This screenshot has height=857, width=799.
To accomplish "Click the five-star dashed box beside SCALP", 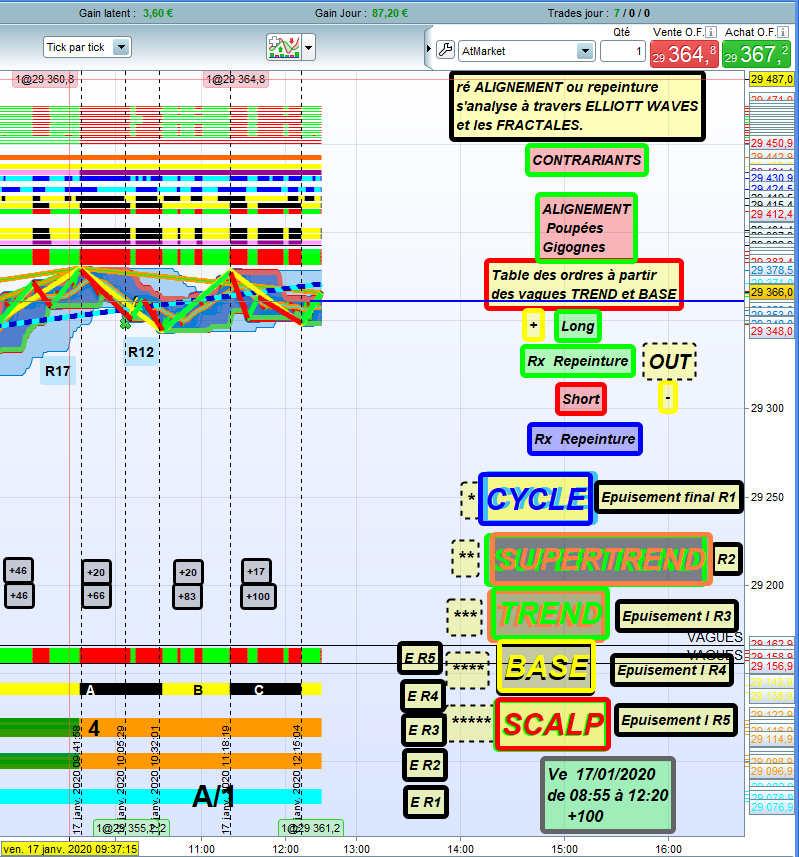I will 471,723.
